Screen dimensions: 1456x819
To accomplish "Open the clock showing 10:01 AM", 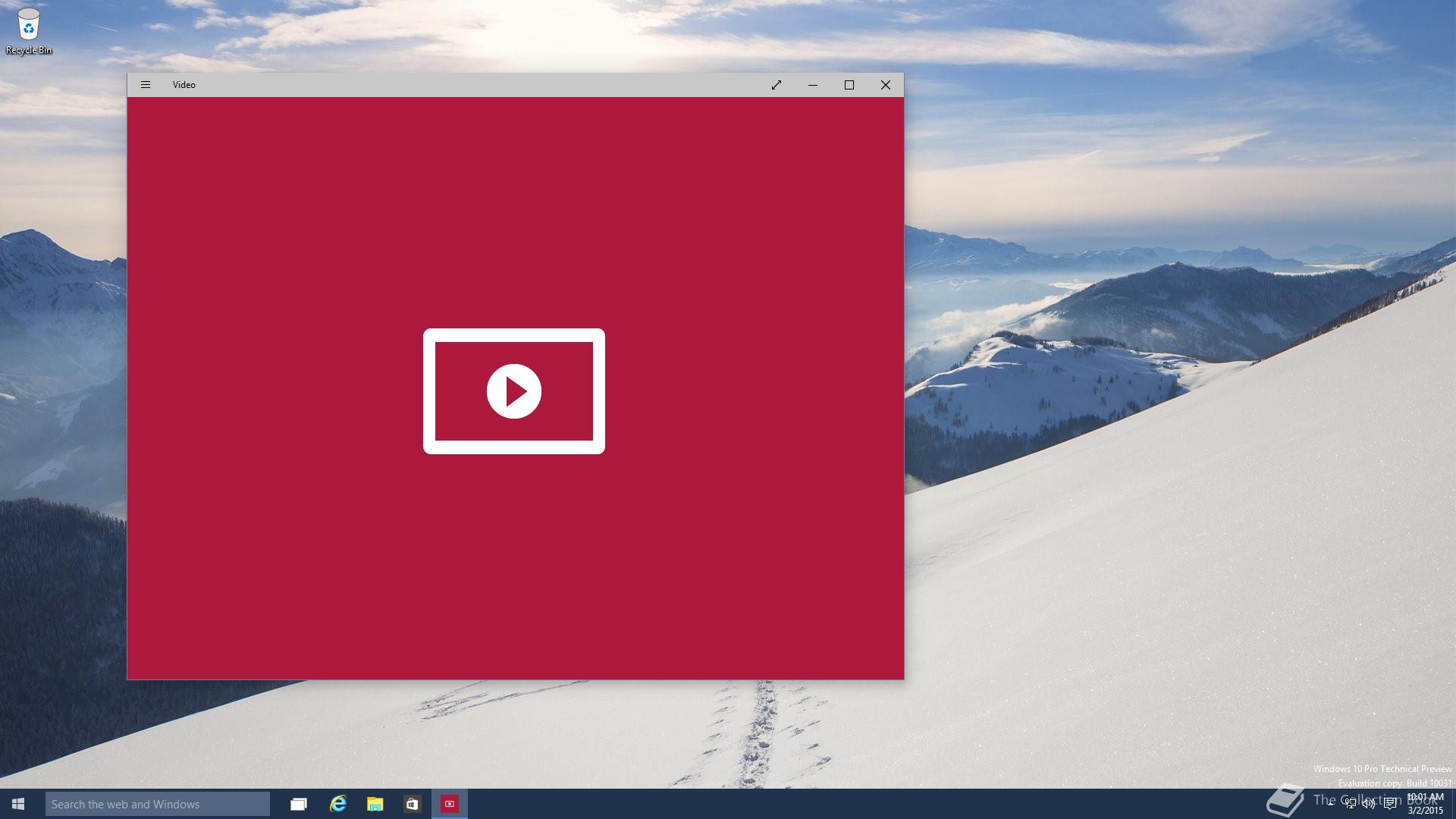I will [x=1426, y=804].
